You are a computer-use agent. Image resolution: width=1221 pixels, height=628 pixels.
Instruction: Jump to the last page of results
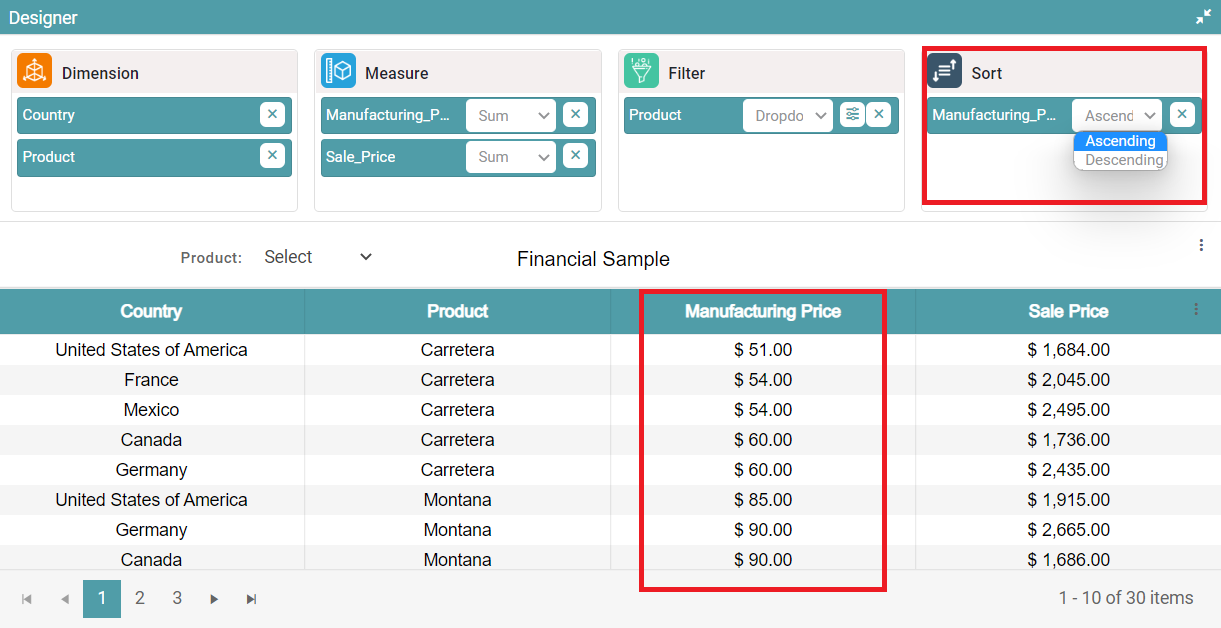click(251, 599)
